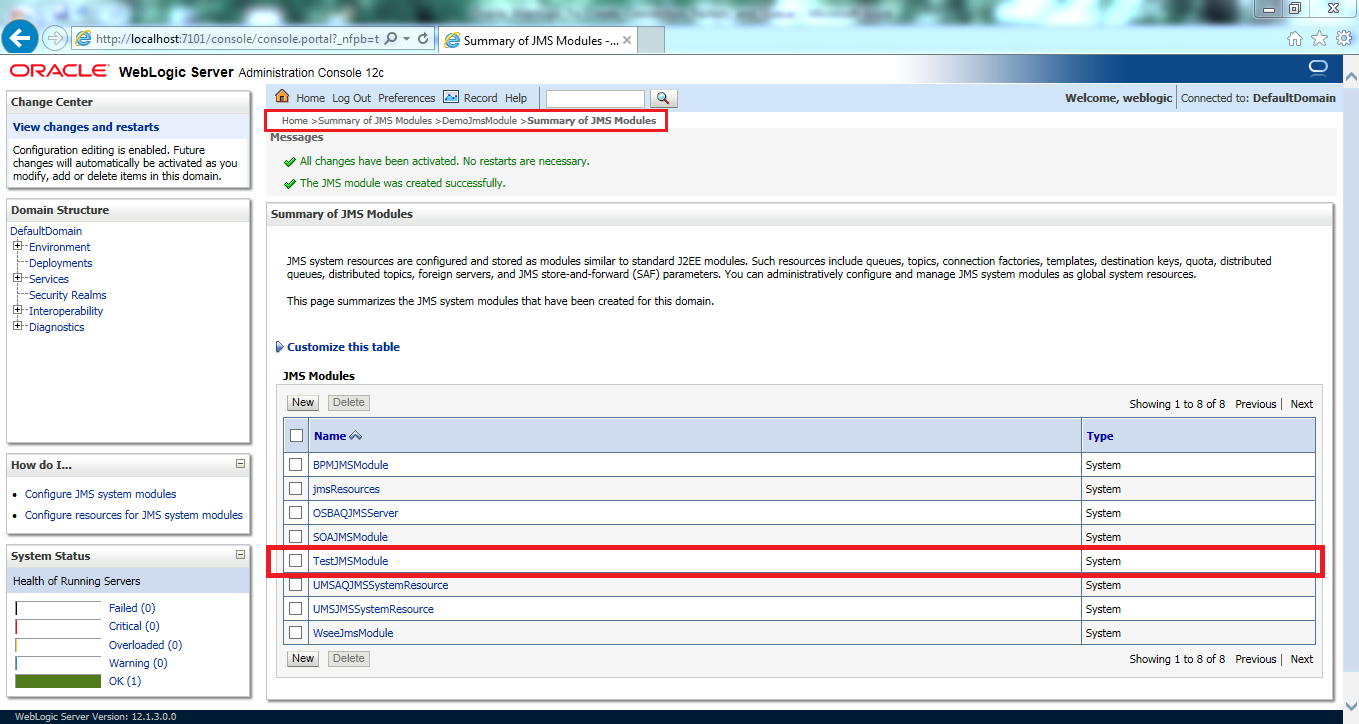This screenshot has width=1359, height=724.
Task: Switch to Summary of JMS Modules tab
Action: tap(537, 40)
